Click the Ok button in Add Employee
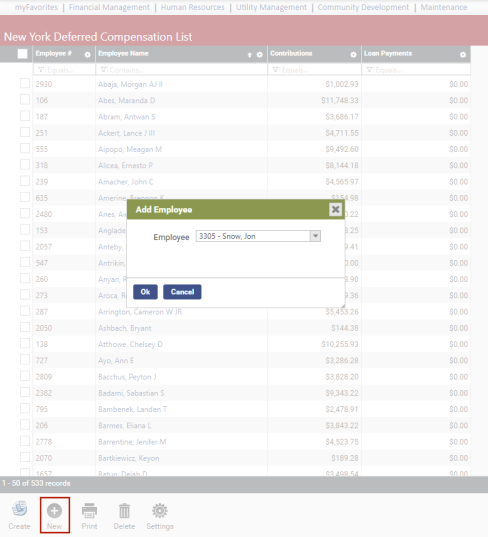Image resolution: width=488 pixels, height=537 pixels. (145, 292)
